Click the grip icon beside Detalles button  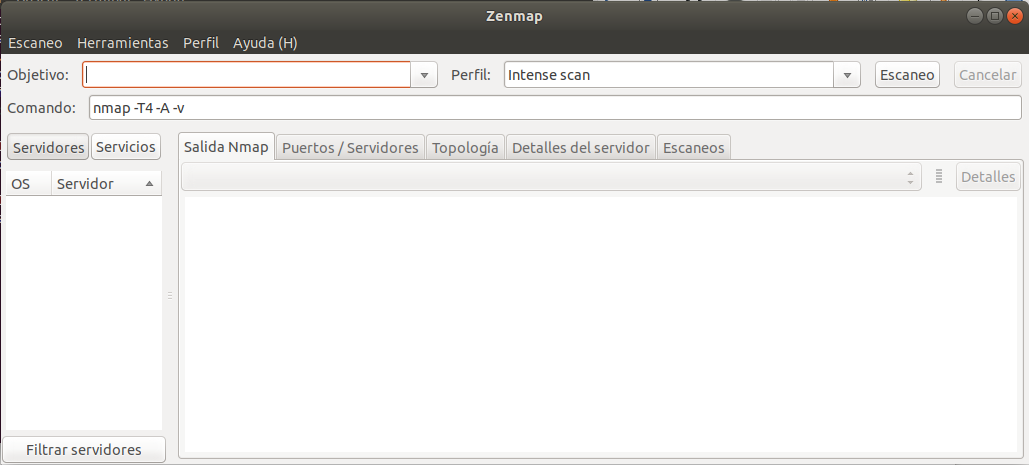click(x=939, y=177)
